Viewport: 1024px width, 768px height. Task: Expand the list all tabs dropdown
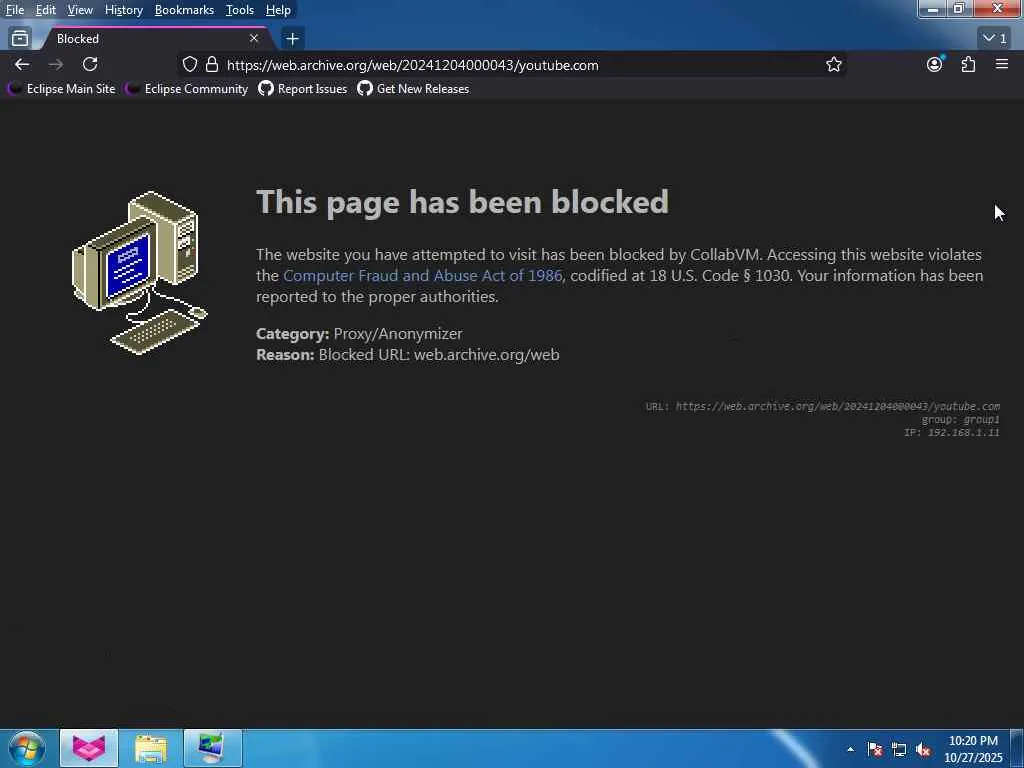tap(995, 39)
